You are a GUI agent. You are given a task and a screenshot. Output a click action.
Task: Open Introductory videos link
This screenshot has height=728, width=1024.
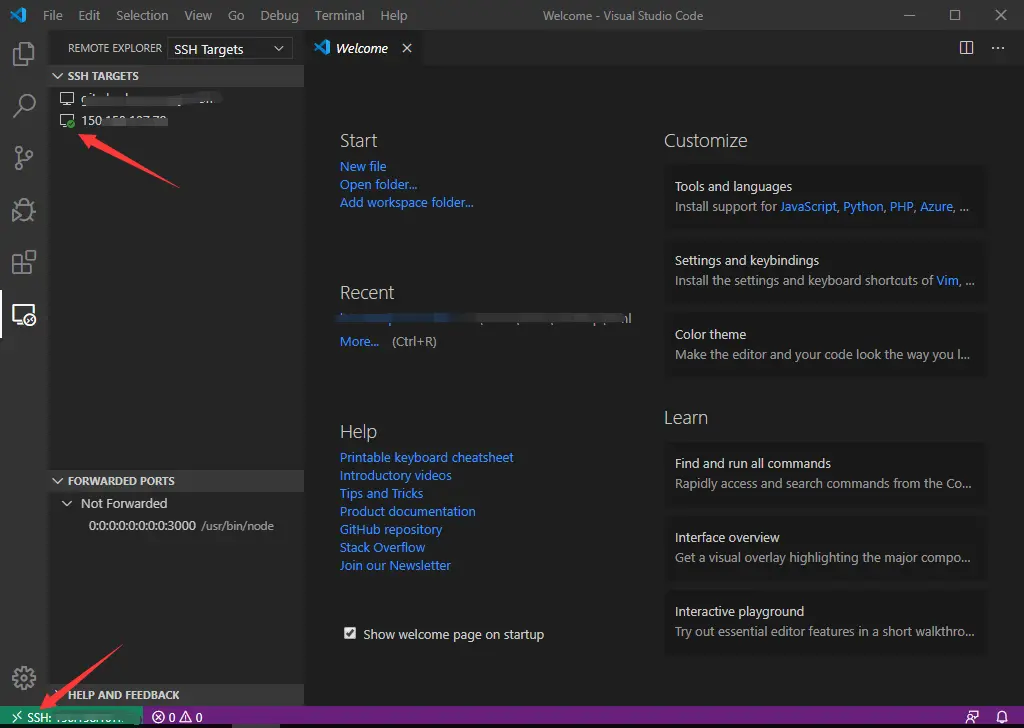point(395,475)
